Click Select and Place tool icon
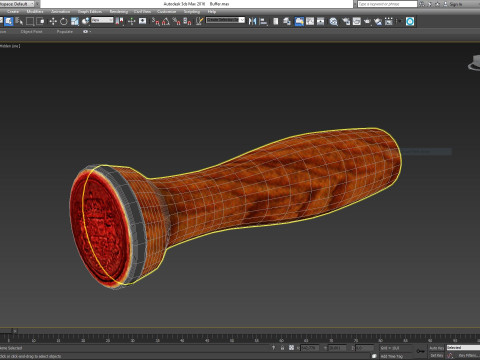The image size is (480, 360). 85,21
